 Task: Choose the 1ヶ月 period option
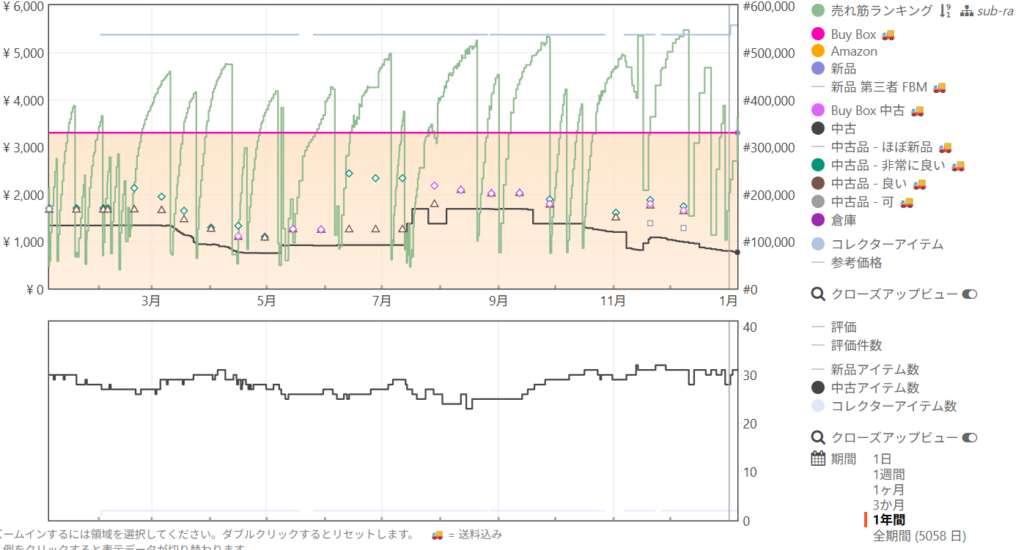(889, 490)
